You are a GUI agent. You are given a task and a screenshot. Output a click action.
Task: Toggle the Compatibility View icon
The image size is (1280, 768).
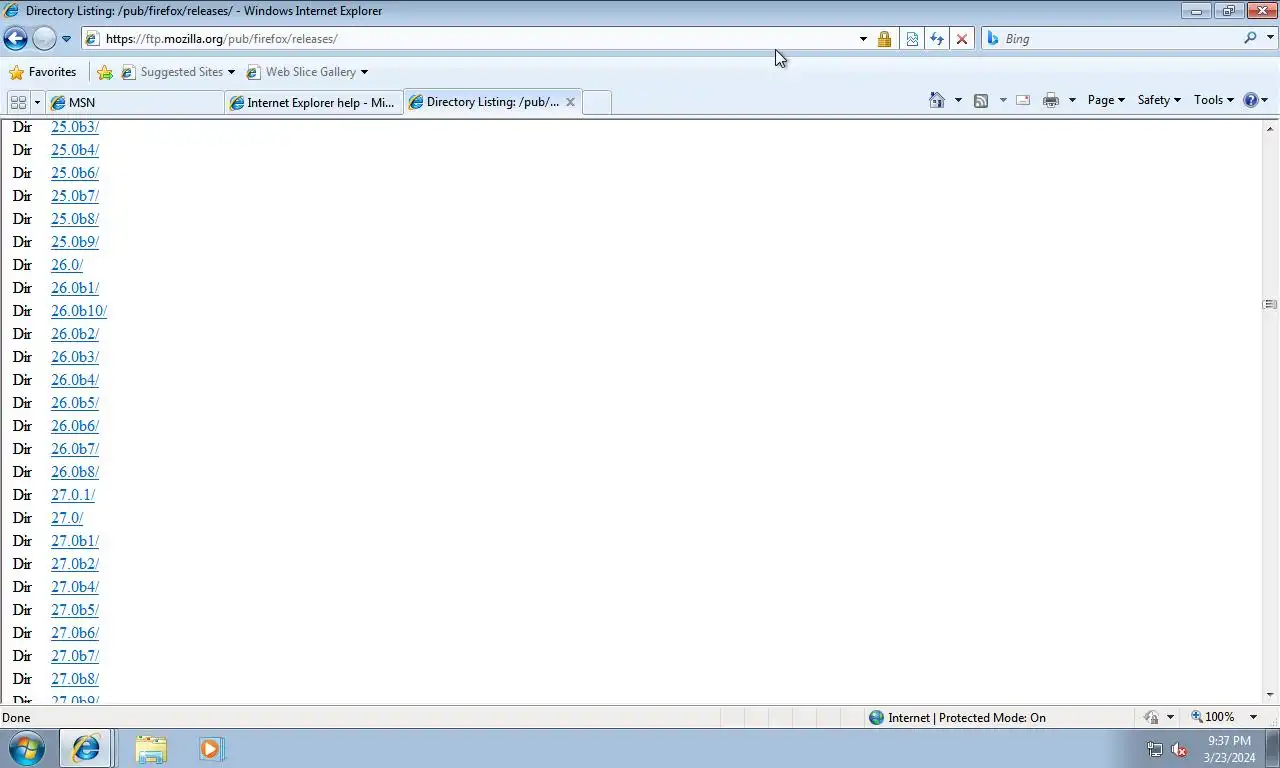click(912, 39)
